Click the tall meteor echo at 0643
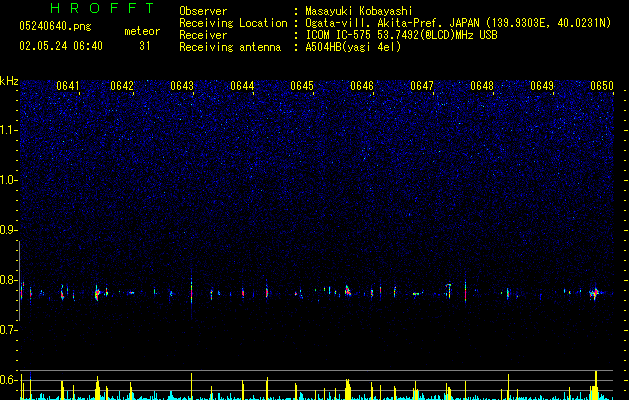 tap(191, 293)
